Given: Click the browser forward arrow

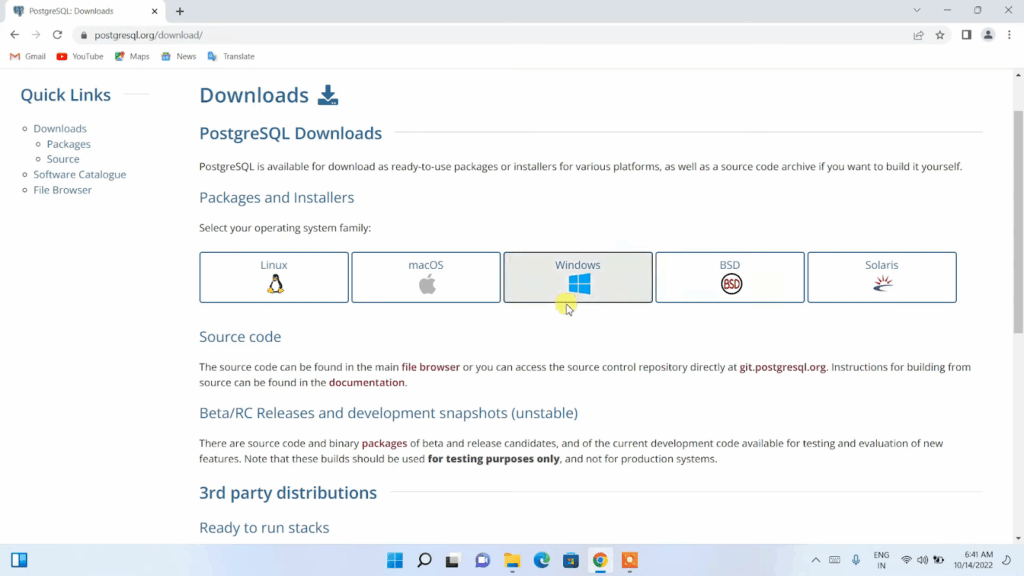Looking at the screenshot, I should 36,35.
